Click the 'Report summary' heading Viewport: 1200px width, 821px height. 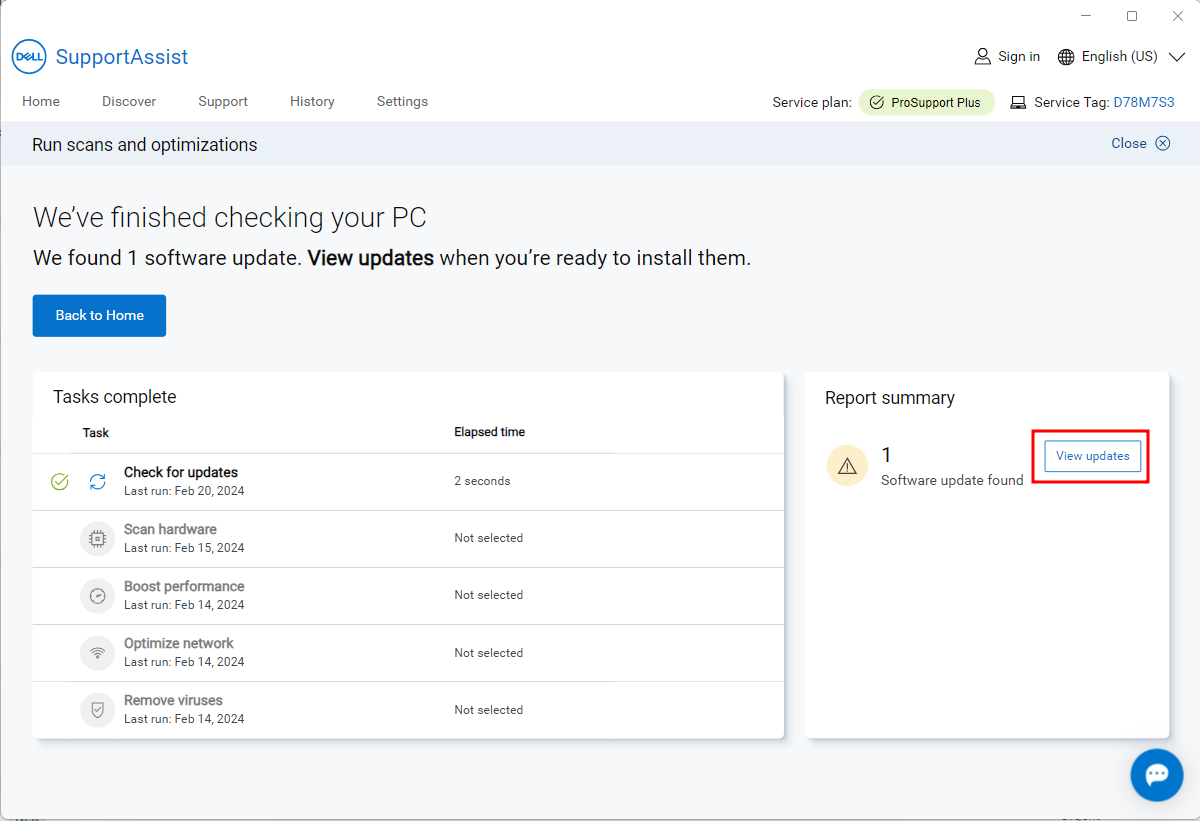(890, 398)
